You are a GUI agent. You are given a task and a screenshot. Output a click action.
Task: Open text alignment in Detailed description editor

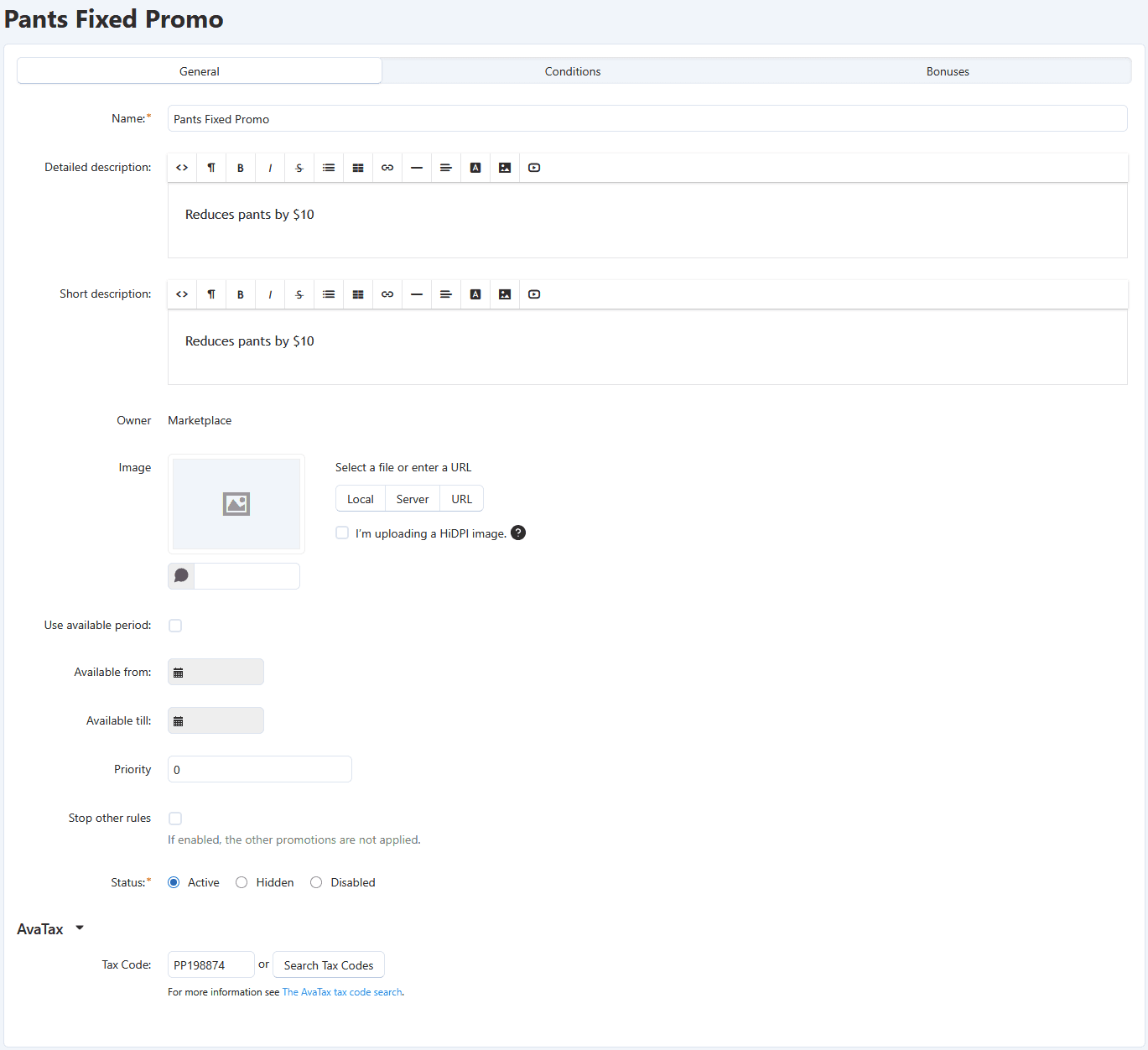click(446, 168)
